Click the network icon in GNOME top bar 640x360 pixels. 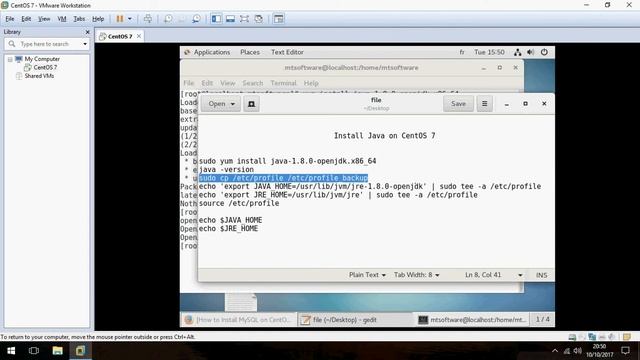tap(518, 52)
